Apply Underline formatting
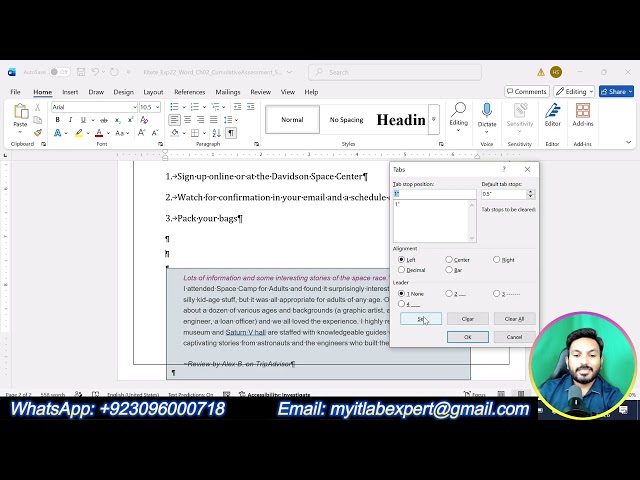Viewport: 640px width, 480px height. [83, 120]
